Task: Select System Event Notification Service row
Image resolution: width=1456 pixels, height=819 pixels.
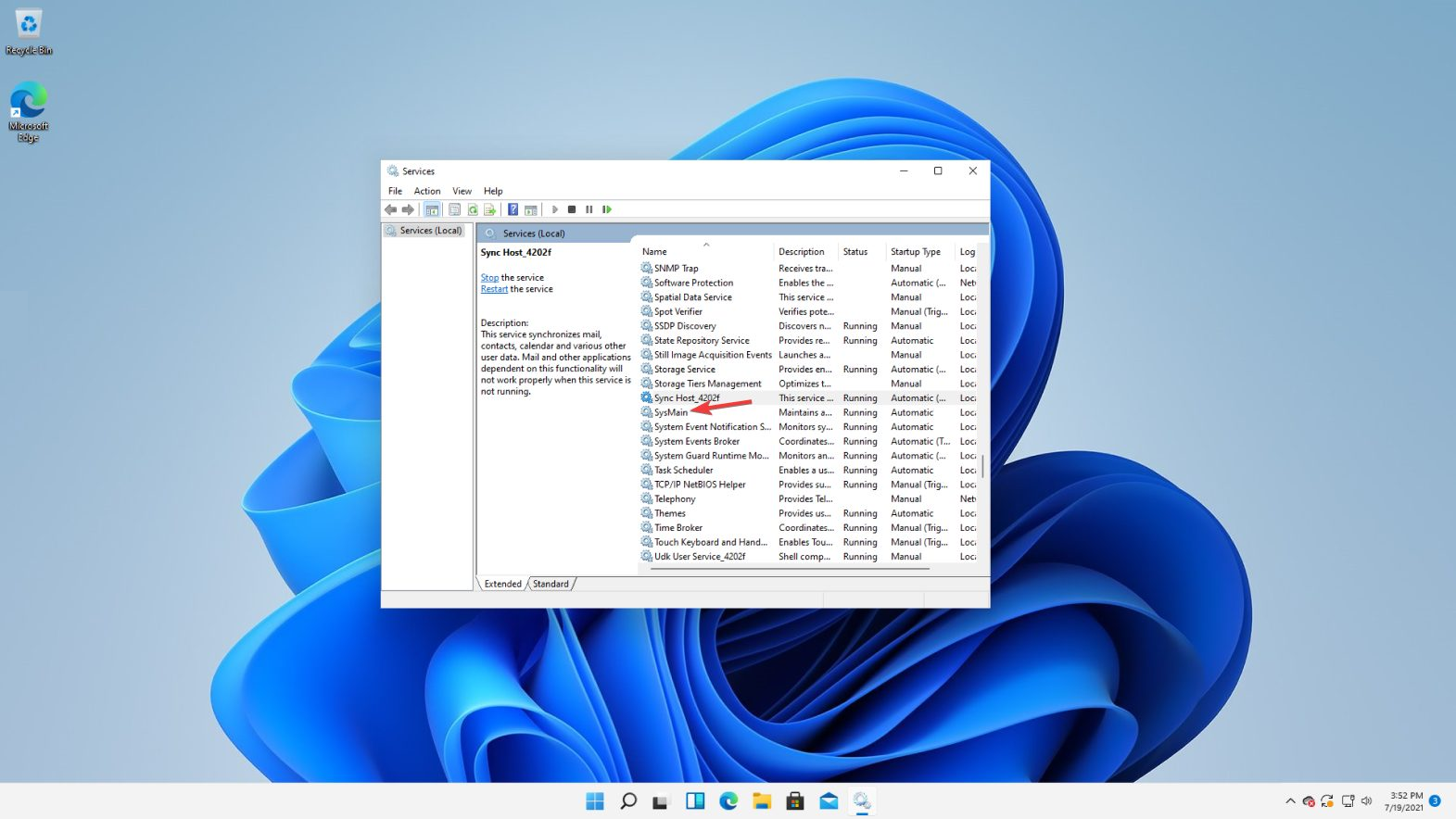Action: (x=807, y=427)
